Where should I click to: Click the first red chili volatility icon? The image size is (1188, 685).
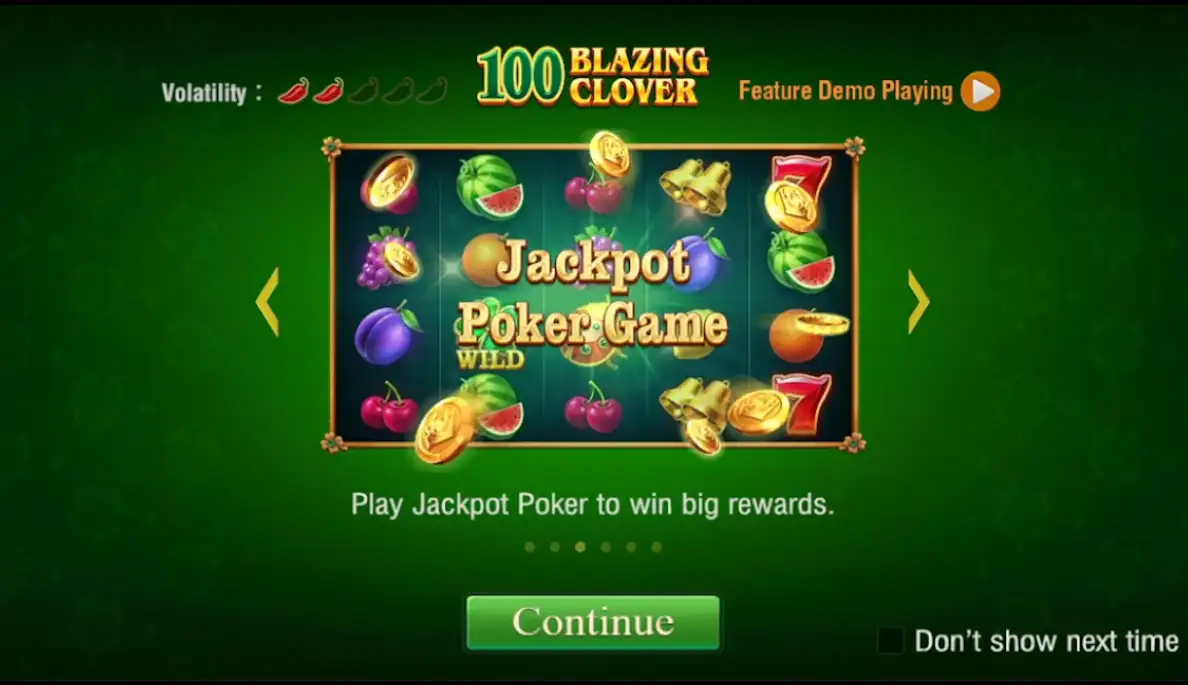(x=293, y=91)
